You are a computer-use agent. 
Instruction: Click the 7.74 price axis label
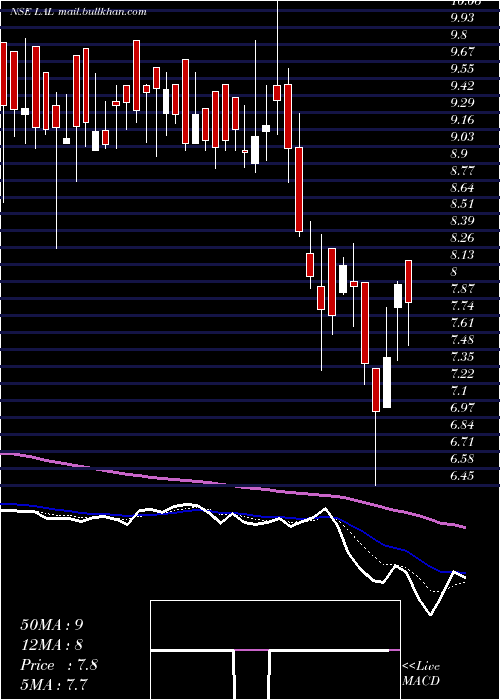pyautogui.click(x=462, y=306)
